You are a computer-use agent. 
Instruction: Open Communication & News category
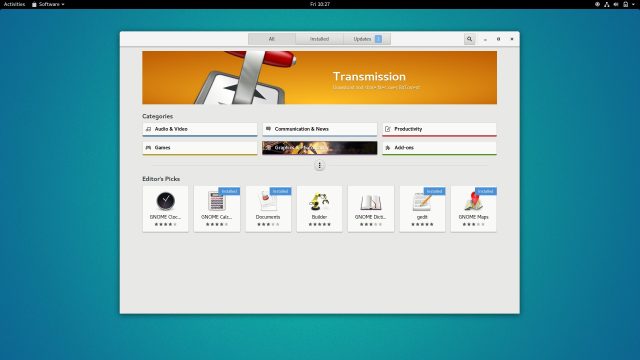coord(320,129)
